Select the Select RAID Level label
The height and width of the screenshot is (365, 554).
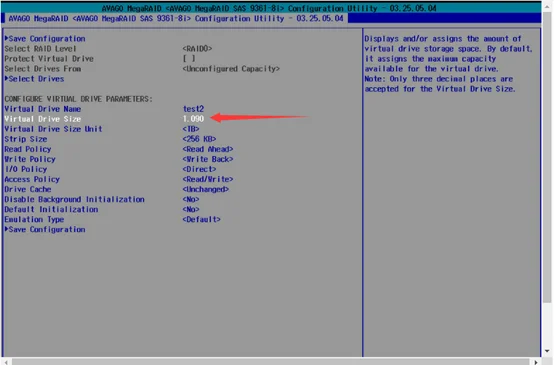click(40, 48)
